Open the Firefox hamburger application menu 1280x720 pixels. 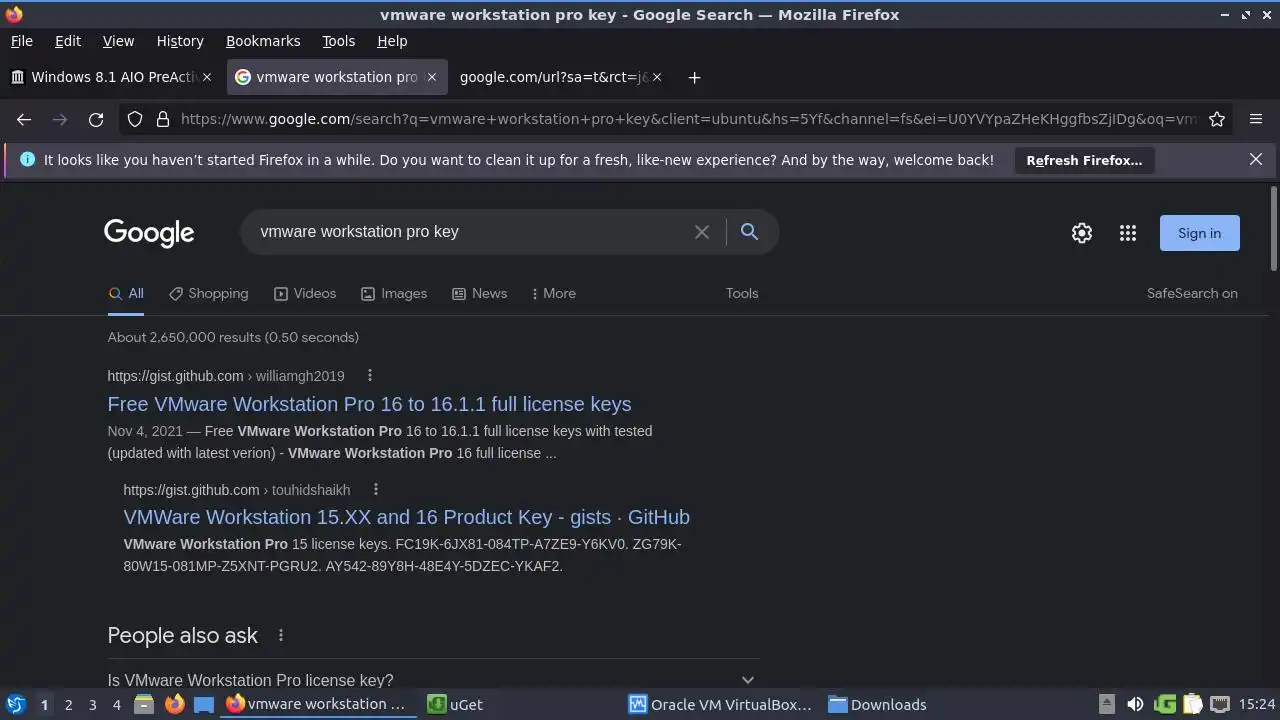(x=1256, y=119)
